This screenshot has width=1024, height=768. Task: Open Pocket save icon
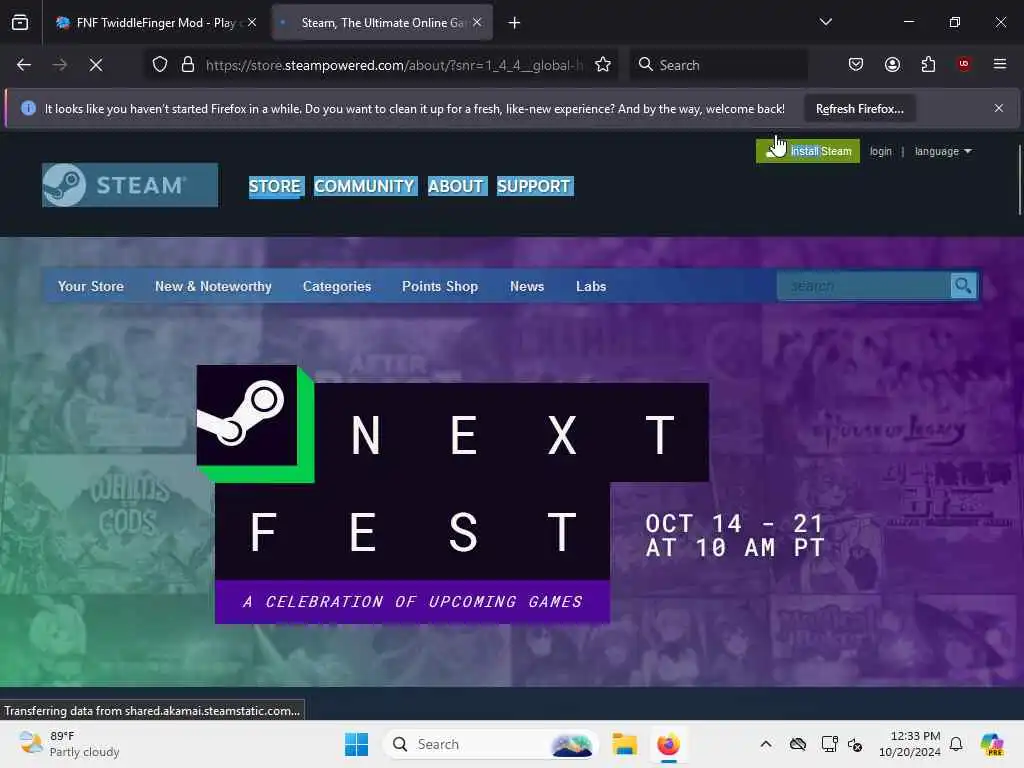[856, 65]
